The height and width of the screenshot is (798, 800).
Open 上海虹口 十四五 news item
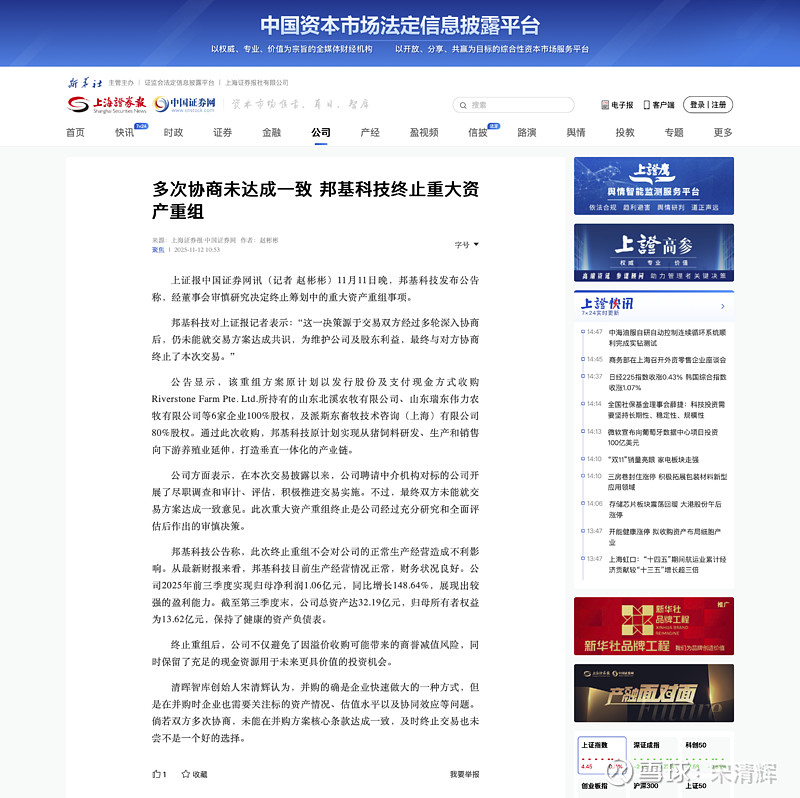667,564
